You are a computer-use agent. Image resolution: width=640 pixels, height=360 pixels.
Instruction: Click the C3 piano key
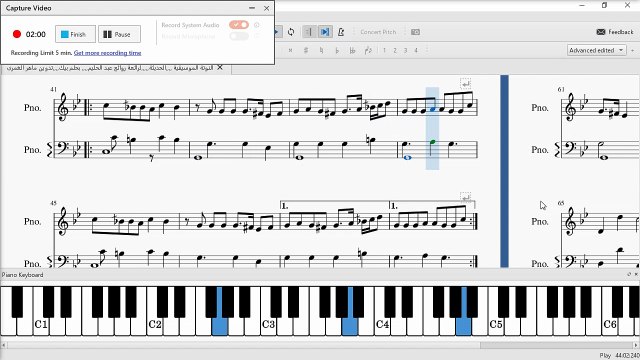[x=269, y=324]
